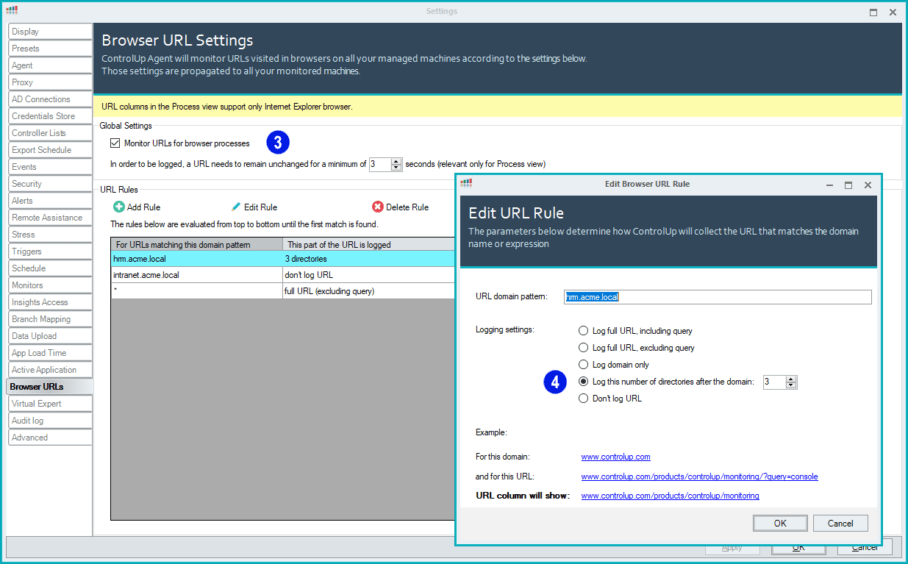Open the Display settings tab
Screen dimensions: 908x564
tap(50, 32)
